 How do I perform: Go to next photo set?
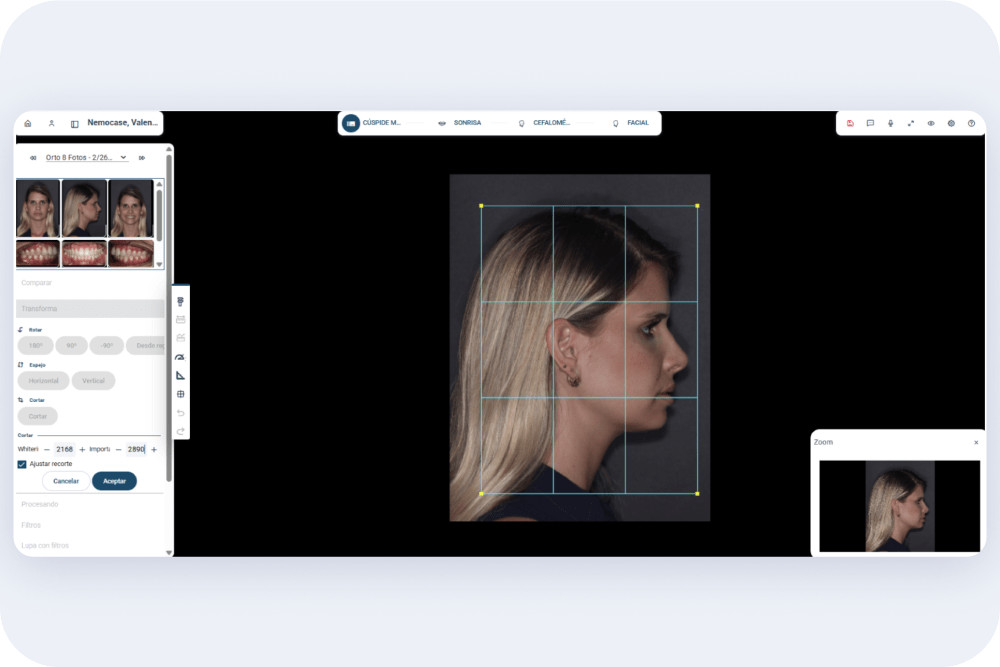click(x=142, y=158)
